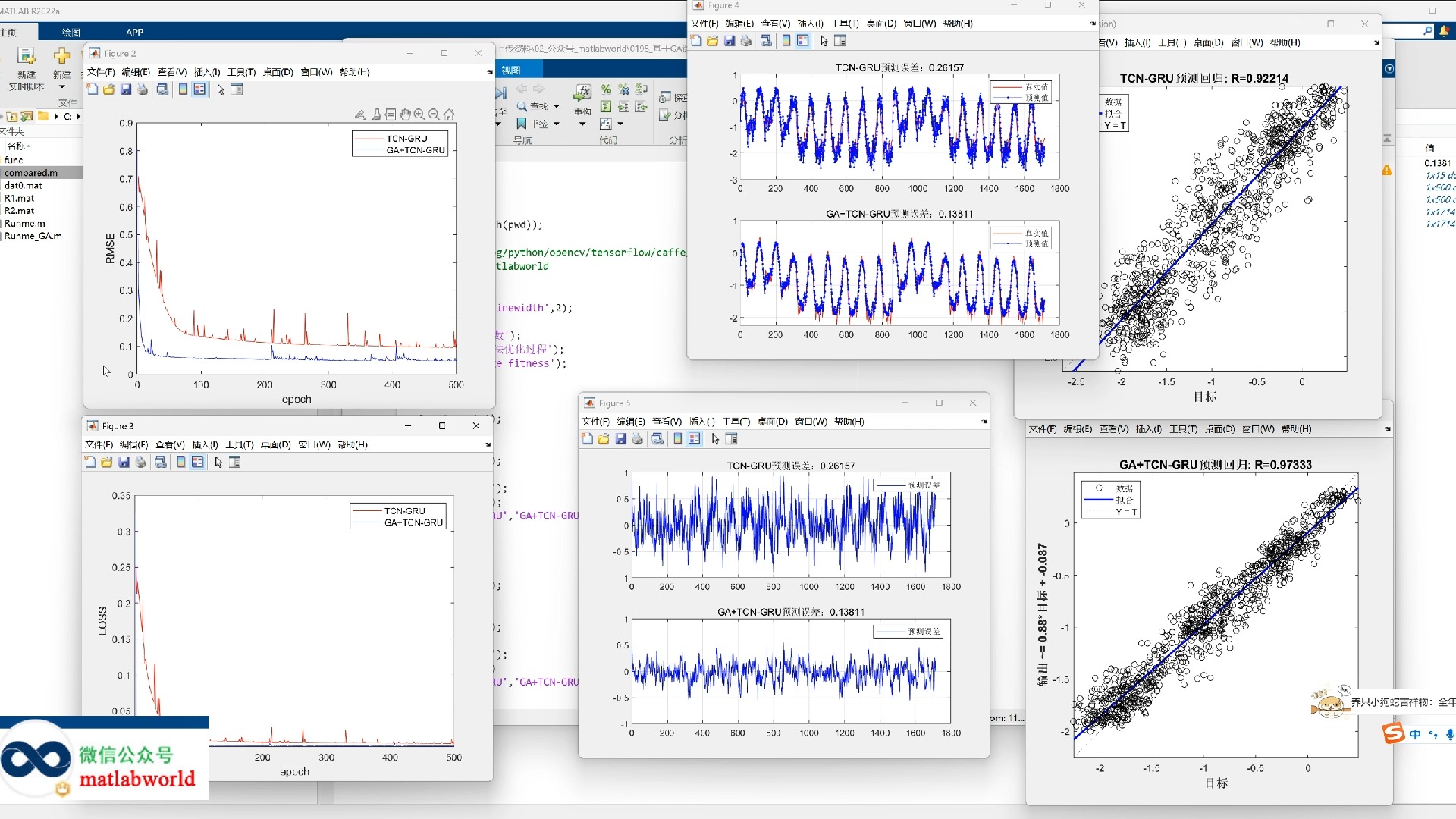Open Property Inspector in Figure 2 toolbar
This screenshot has width=1456, height=819.
coord(237,89)
